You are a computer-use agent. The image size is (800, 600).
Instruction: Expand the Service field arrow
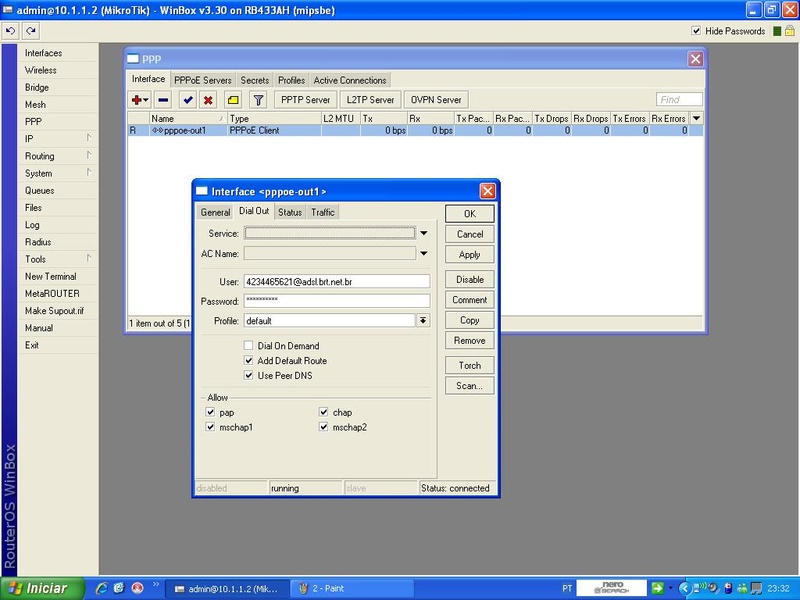point(423,233)
